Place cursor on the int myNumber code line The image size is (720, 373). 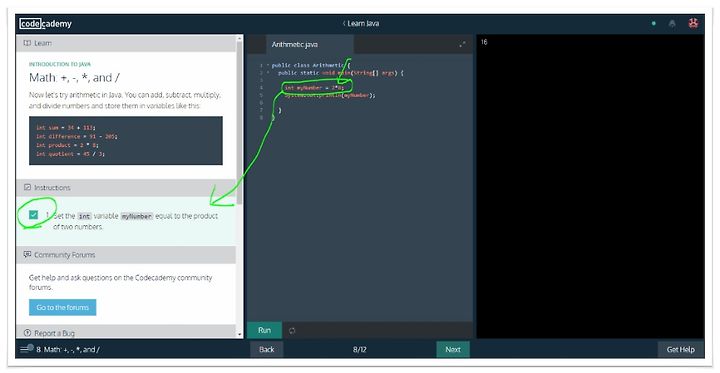(314, 87)
